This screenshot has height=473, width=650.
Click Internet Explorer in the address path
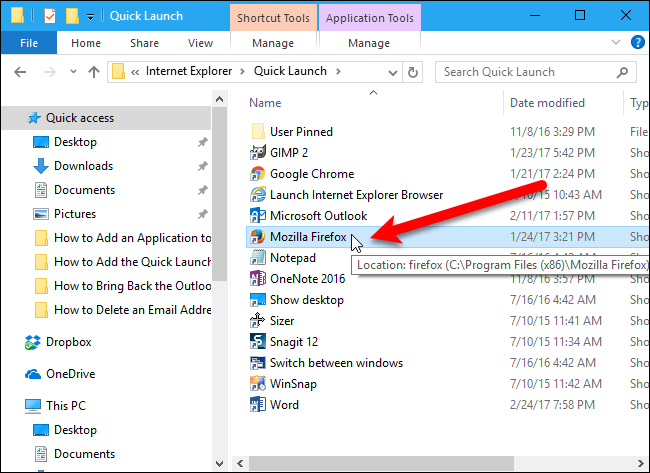[189, 71]
